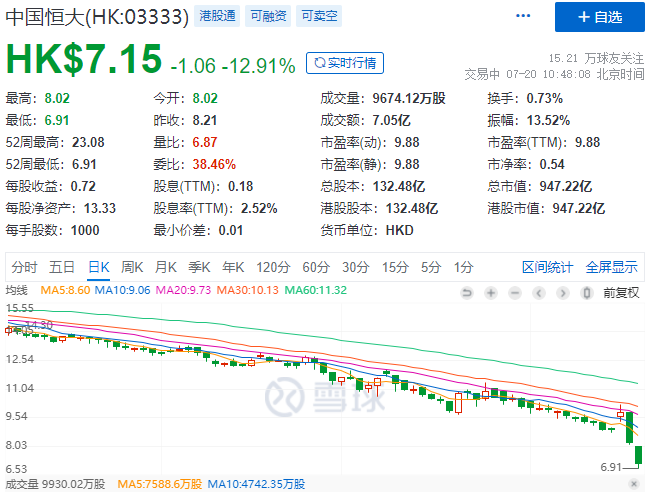Click the 换手 0.73% value

point(545,98)
